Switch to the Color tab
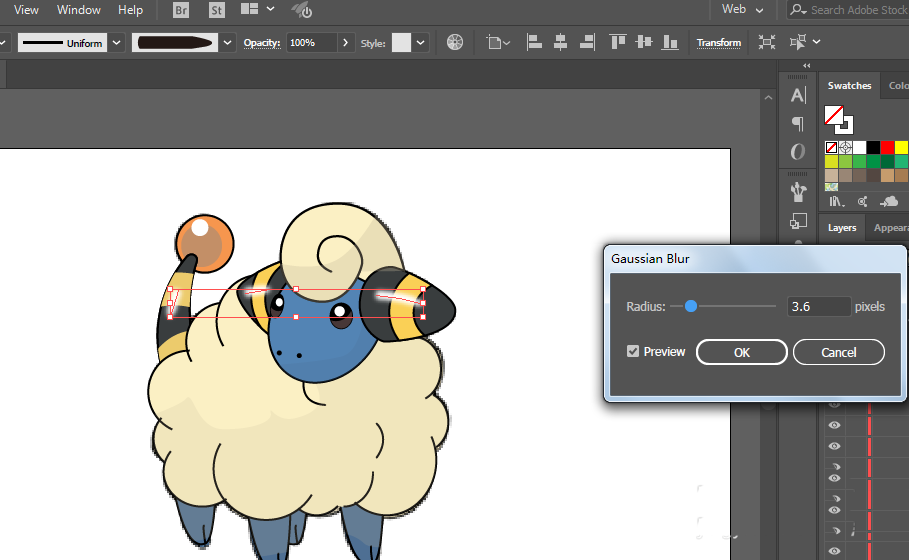 pos(897,86)
